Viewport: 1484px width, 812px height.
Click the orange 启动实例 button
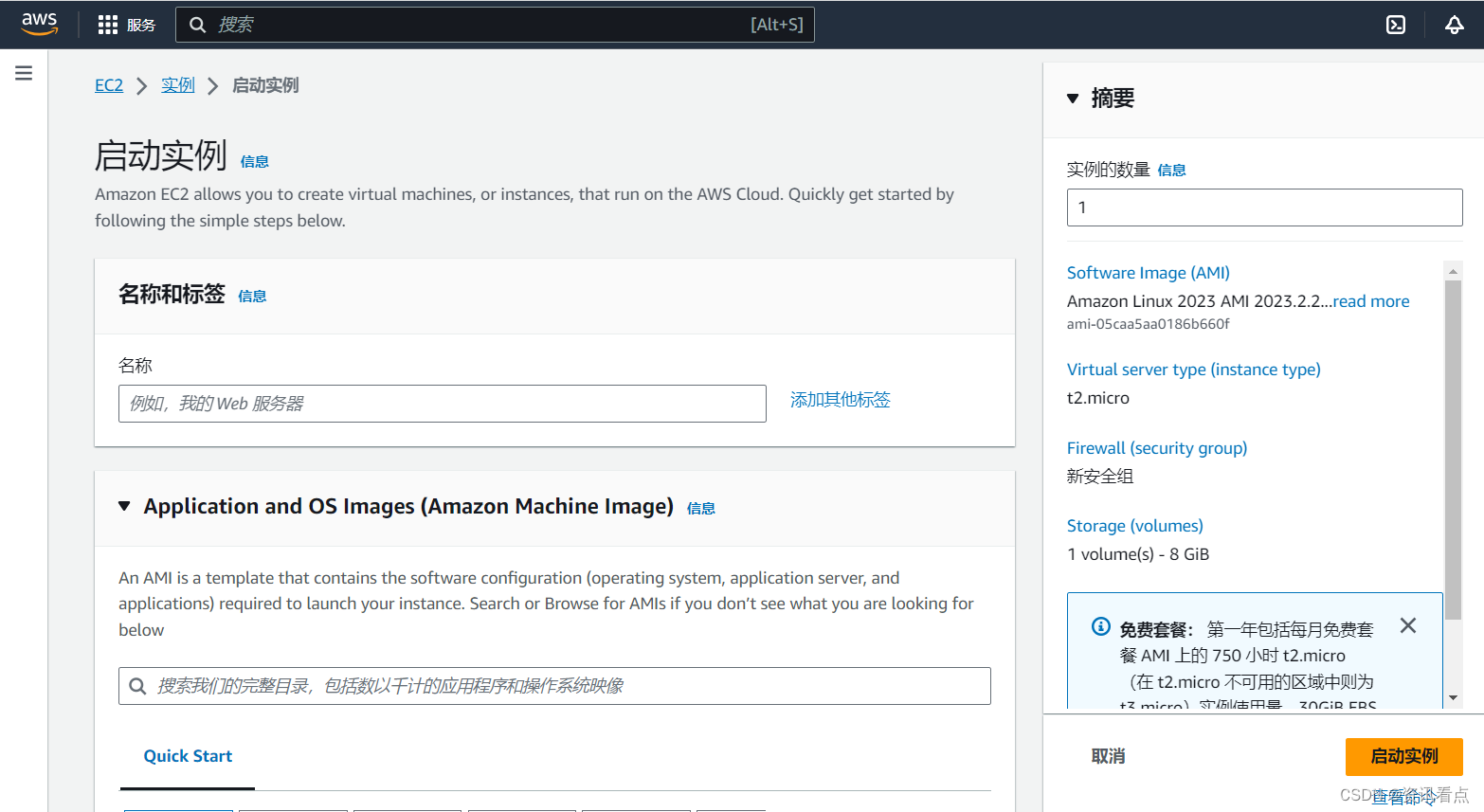[1404, 757]
